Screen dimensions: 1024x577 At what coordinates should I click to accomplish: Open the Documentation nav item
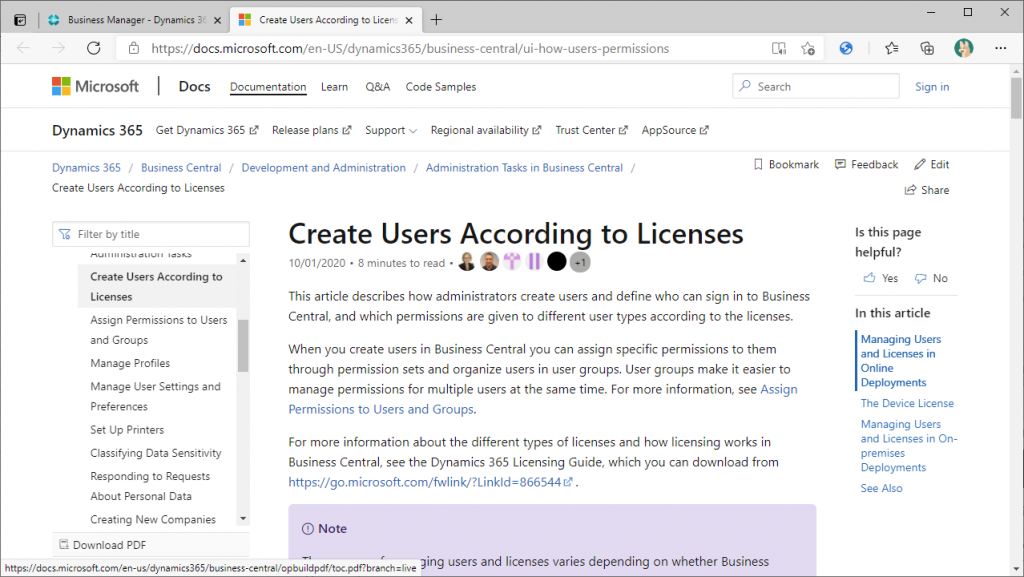(268, 87)
